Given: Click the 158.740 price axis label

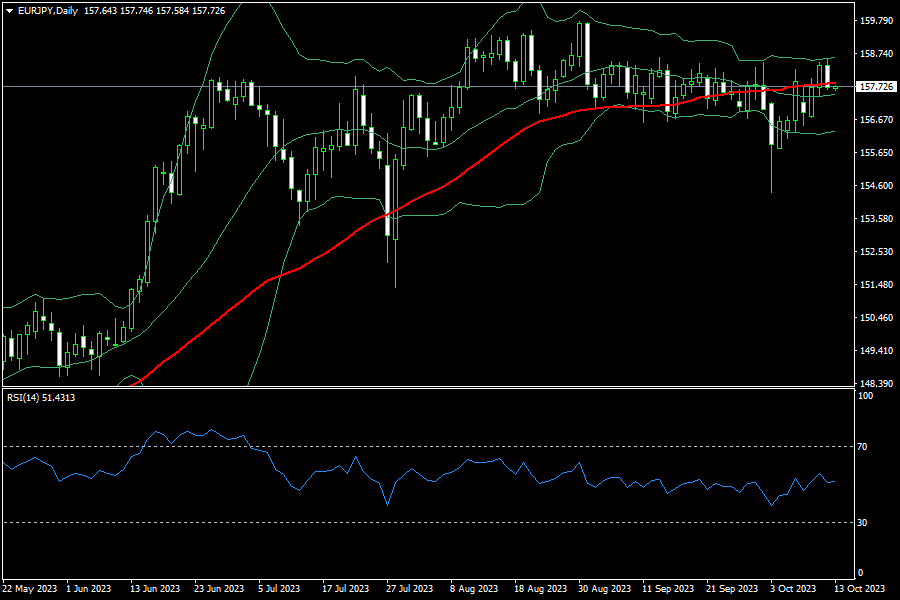Looking at the screenshot, I should click(876, 53).
